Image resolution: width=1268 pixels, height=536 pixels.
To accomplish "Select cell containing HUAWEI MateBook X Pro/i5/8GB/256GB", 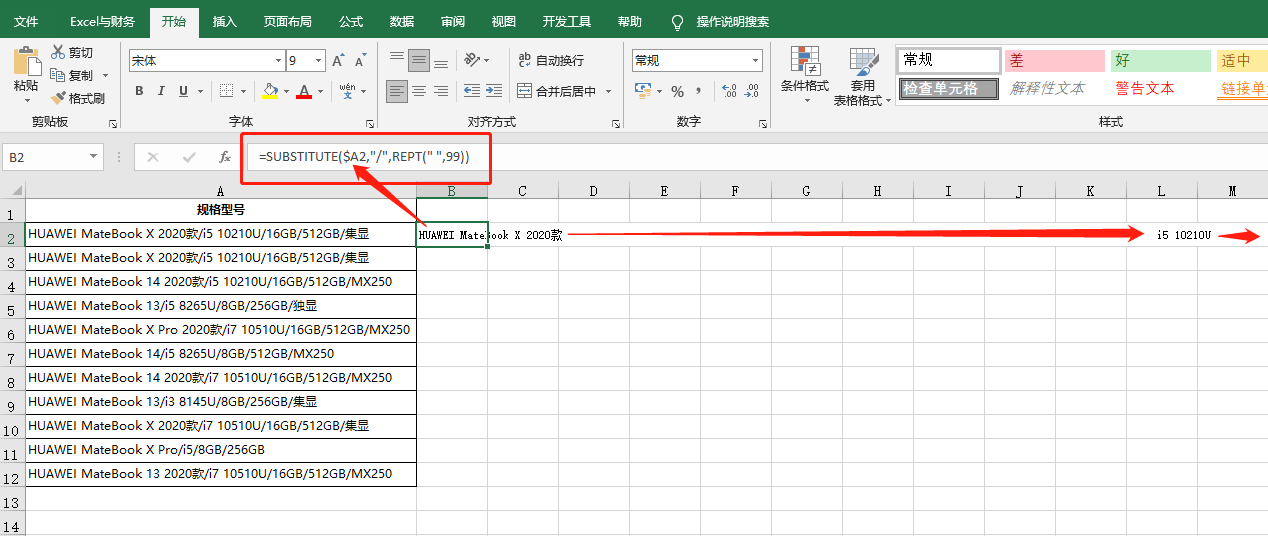I will [221, 450].
